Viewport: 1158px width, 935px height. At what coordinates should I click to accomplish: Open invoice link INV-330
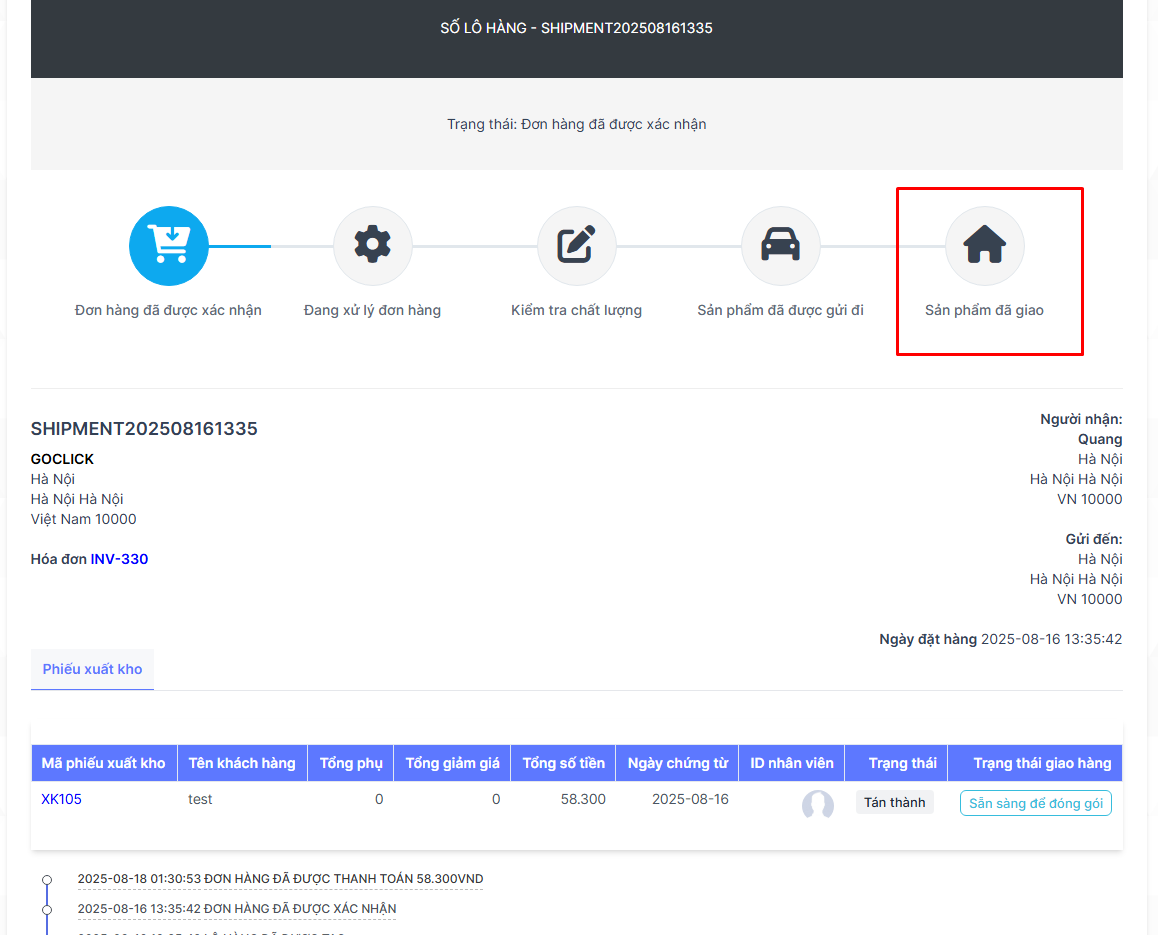[x=119, y=559]
